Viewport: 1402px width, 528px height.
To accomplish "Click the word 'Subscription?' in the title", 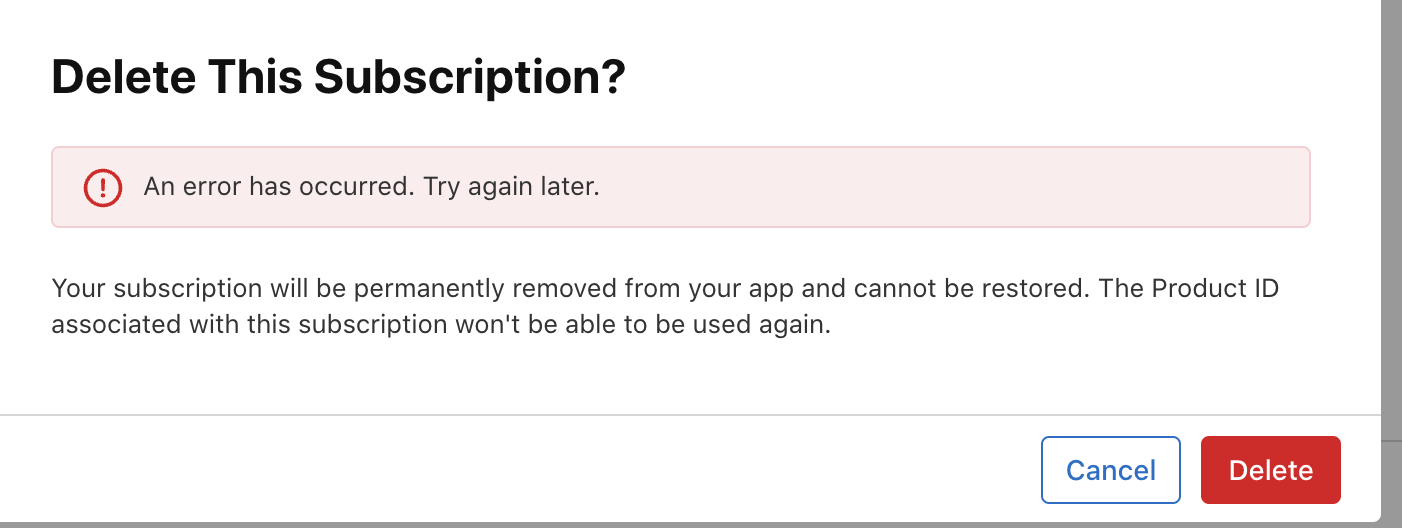I will (x=469, y=78).
